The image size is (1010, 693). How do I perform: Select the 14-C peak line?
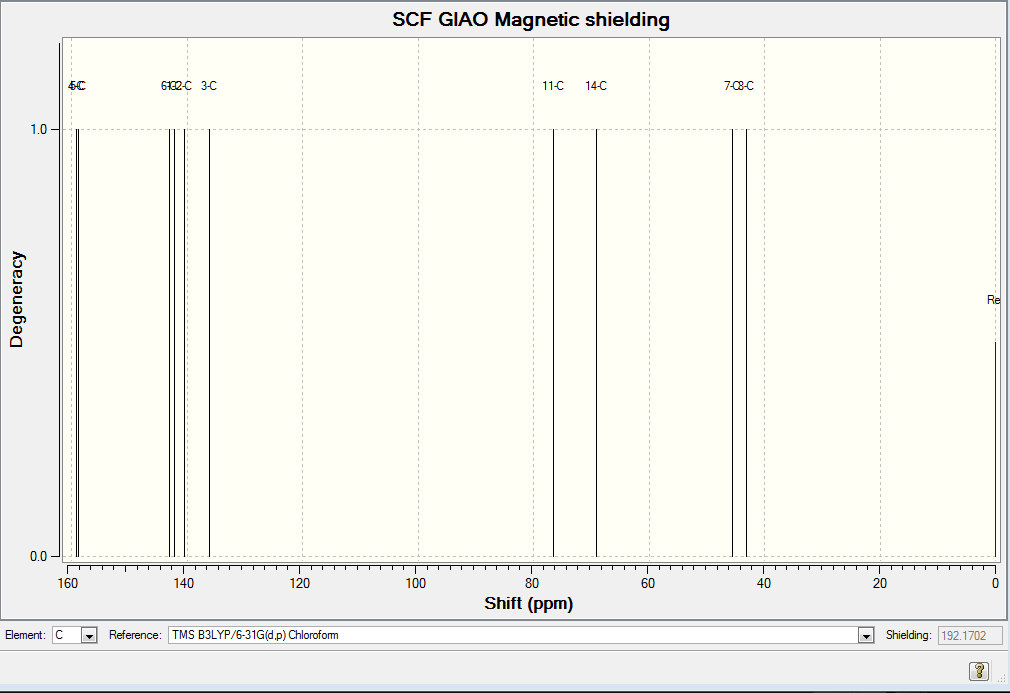pyautogui.click(x=596, y=343)
